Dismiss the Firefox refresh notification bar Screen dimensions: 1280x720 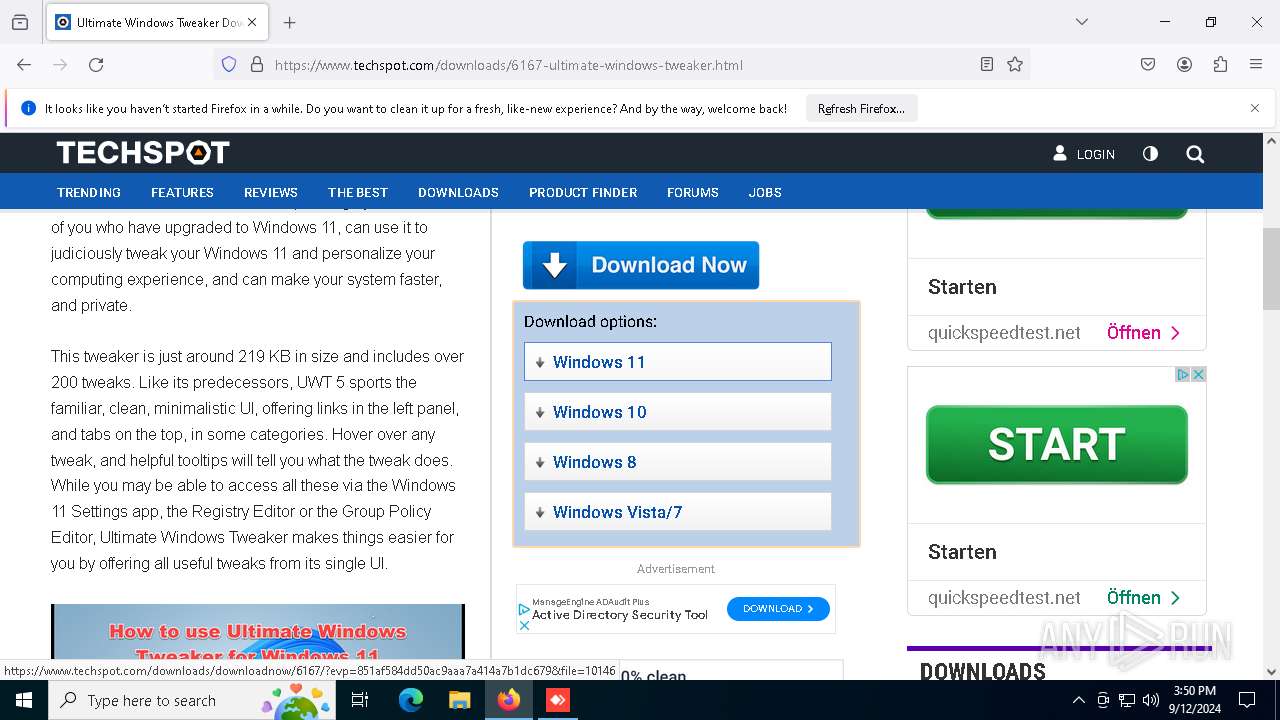pyautogui.click(x=1255, y=108)
